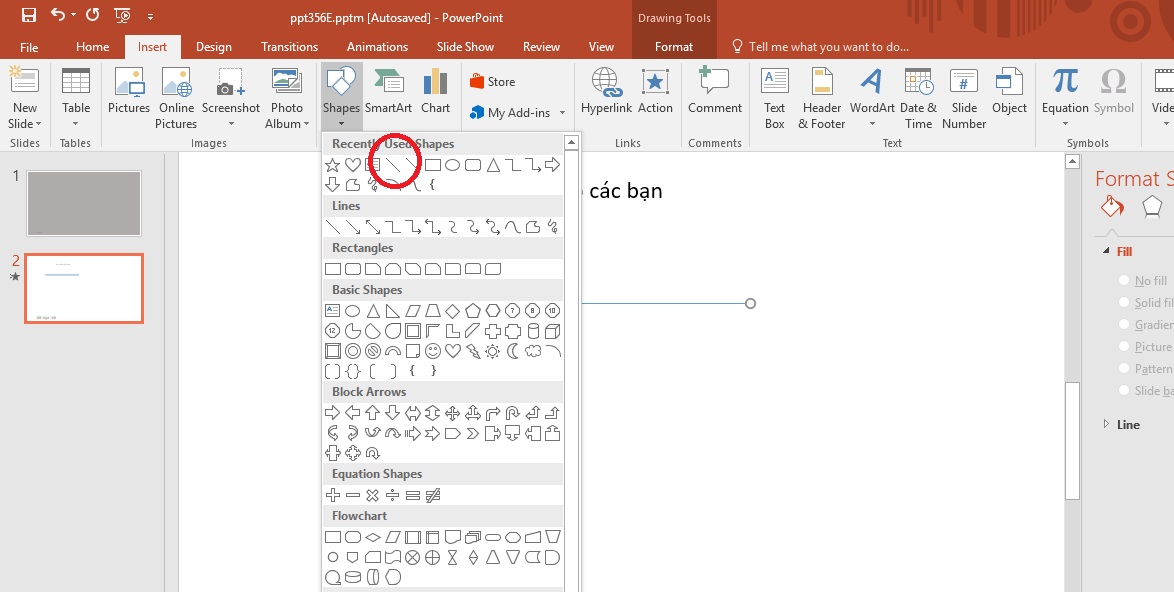Click the Save icon in title bar
The image size is (1174, 592).
pos(28,15)
